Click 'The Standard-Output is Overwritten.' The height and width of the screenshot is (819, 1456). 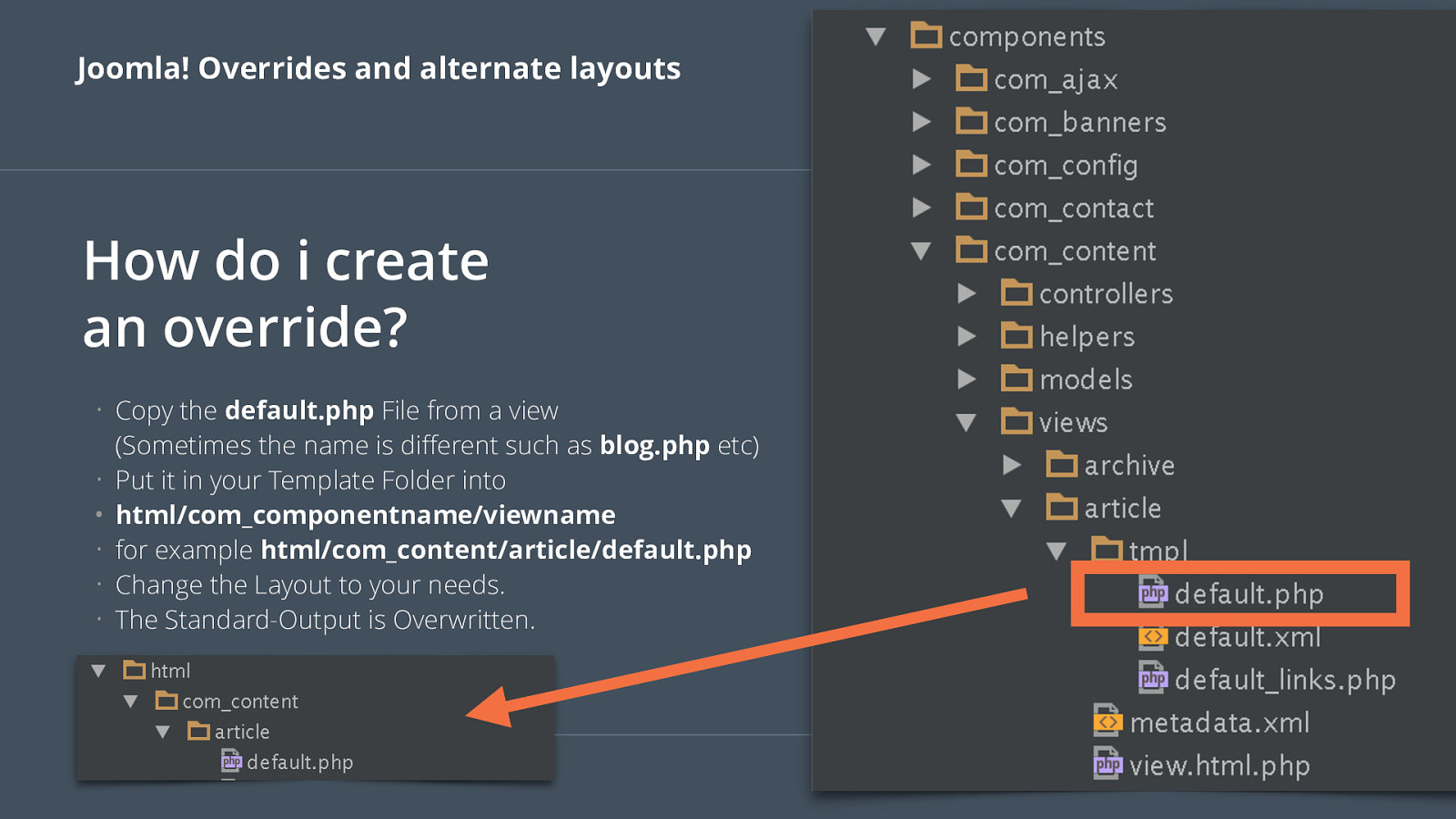pyautogui.click(x=325, y=620)
